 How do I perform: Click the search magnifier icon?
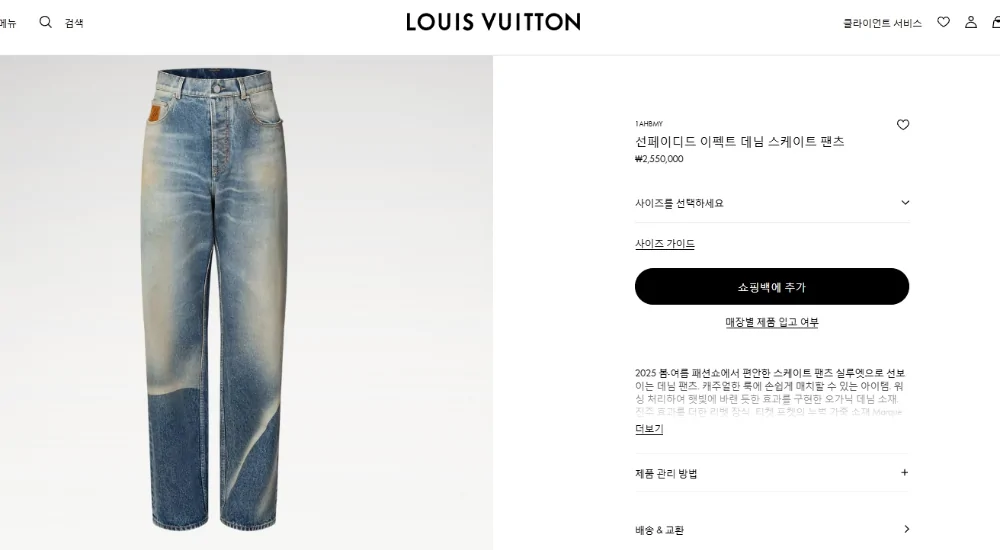(x=45, y=22)
